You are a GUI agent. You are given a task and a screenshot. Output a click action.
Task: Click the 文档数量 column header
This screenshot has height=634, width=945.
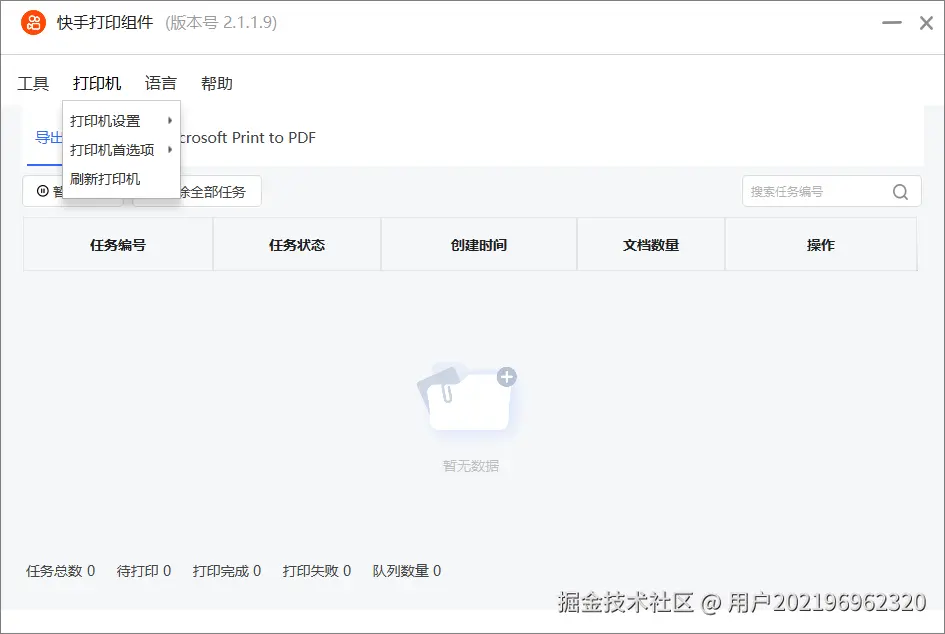(651, 245)
